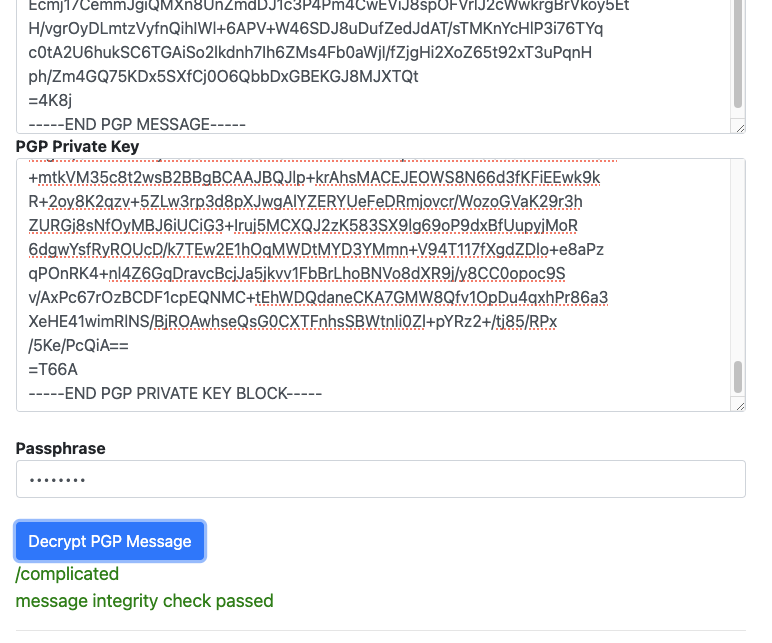Click the Decrypt PGP Message button

click(x=110, y=541)
